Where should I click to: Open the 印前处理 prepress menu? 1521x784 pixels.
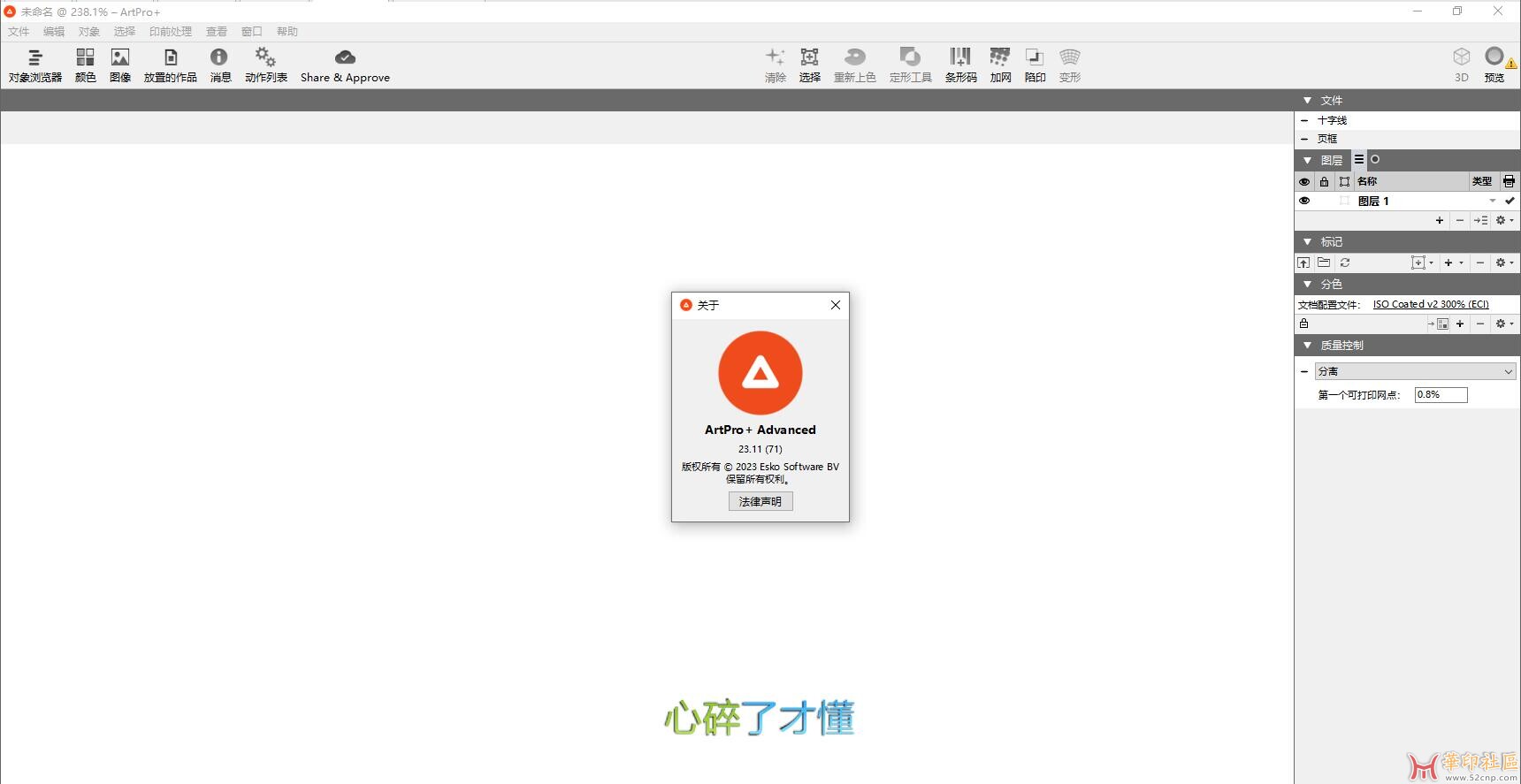(x=171, y=31)
